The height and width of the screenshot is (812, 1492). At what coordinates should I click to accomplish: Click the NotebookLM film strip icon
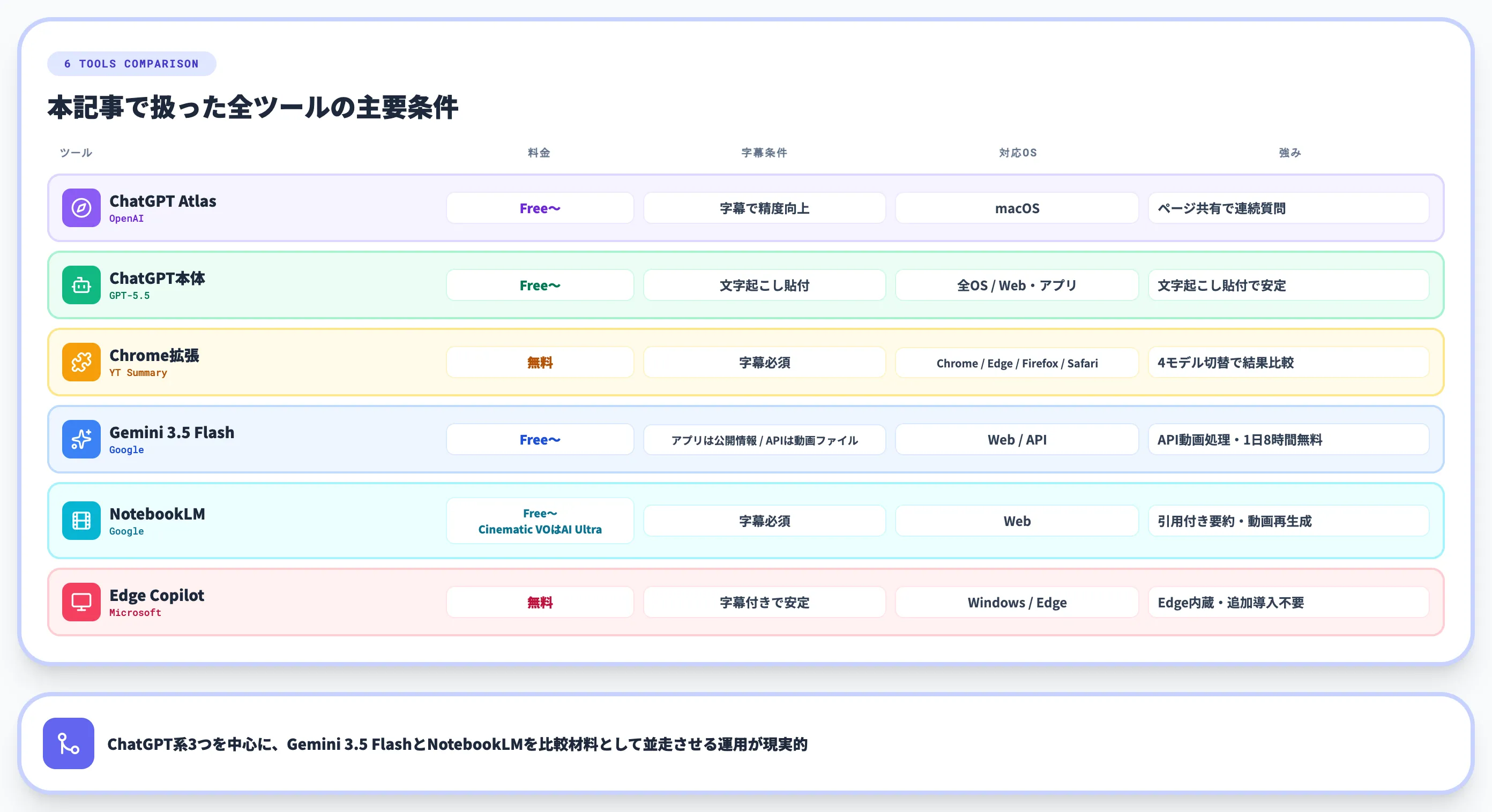point(81,521)
